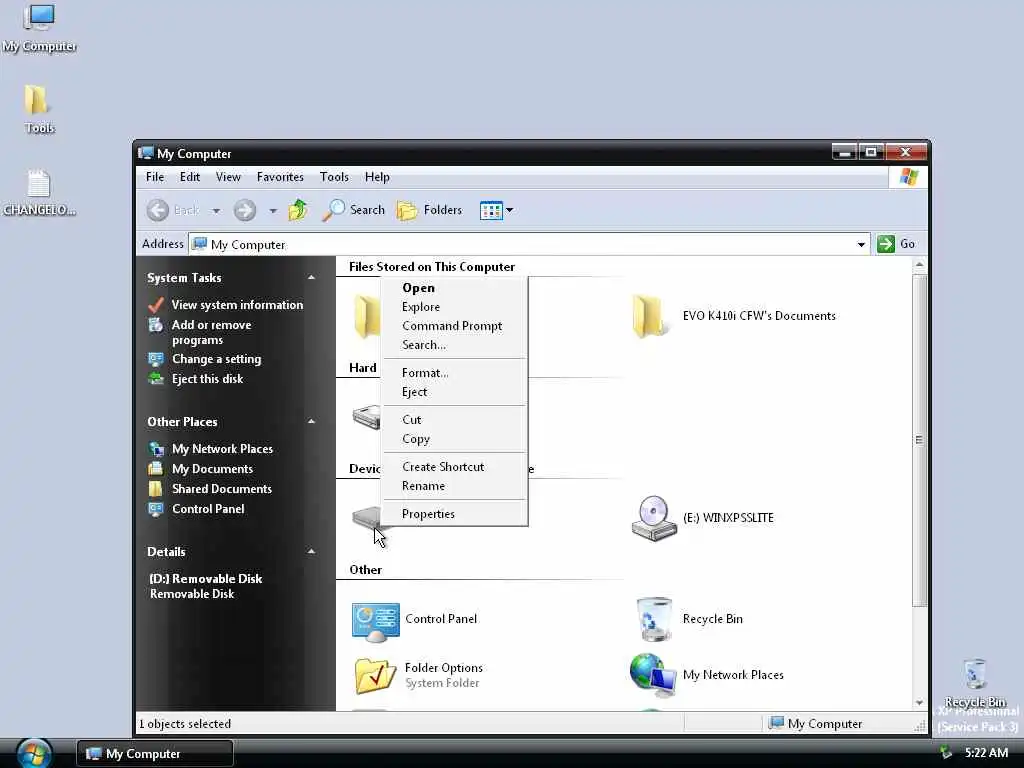The height and width of the screenshot is (768, 1024).
Task: Select Recycle Bin icon in Other section
Action: click(654, 618)
